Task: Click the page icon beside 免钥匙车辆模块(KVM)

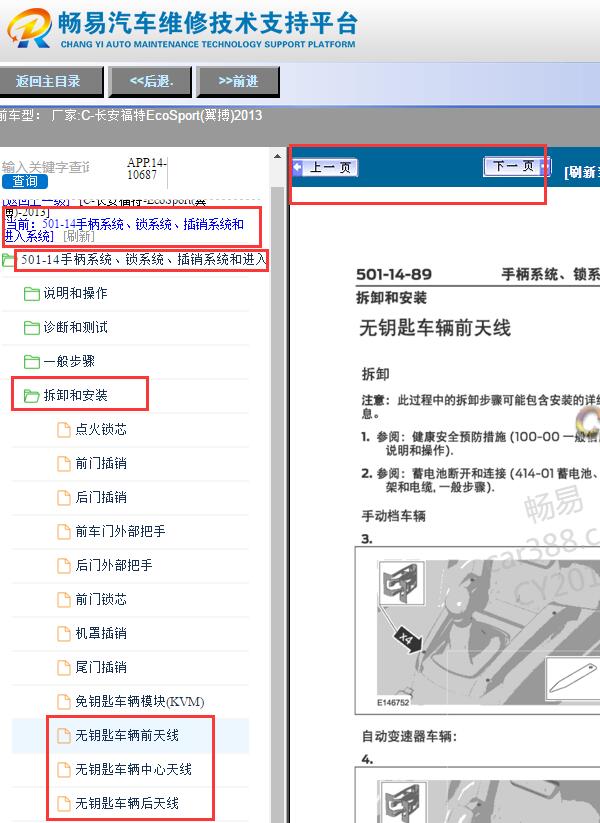Action: [64, 702]
